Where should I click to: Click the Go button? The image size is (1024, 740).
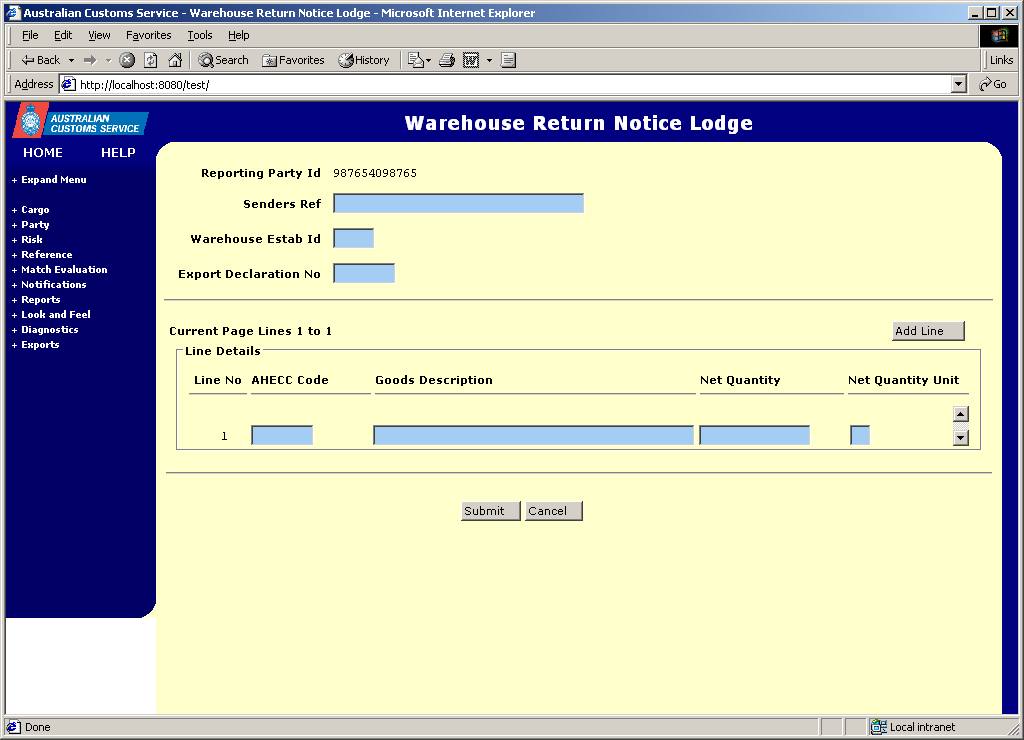coord(993,84)
